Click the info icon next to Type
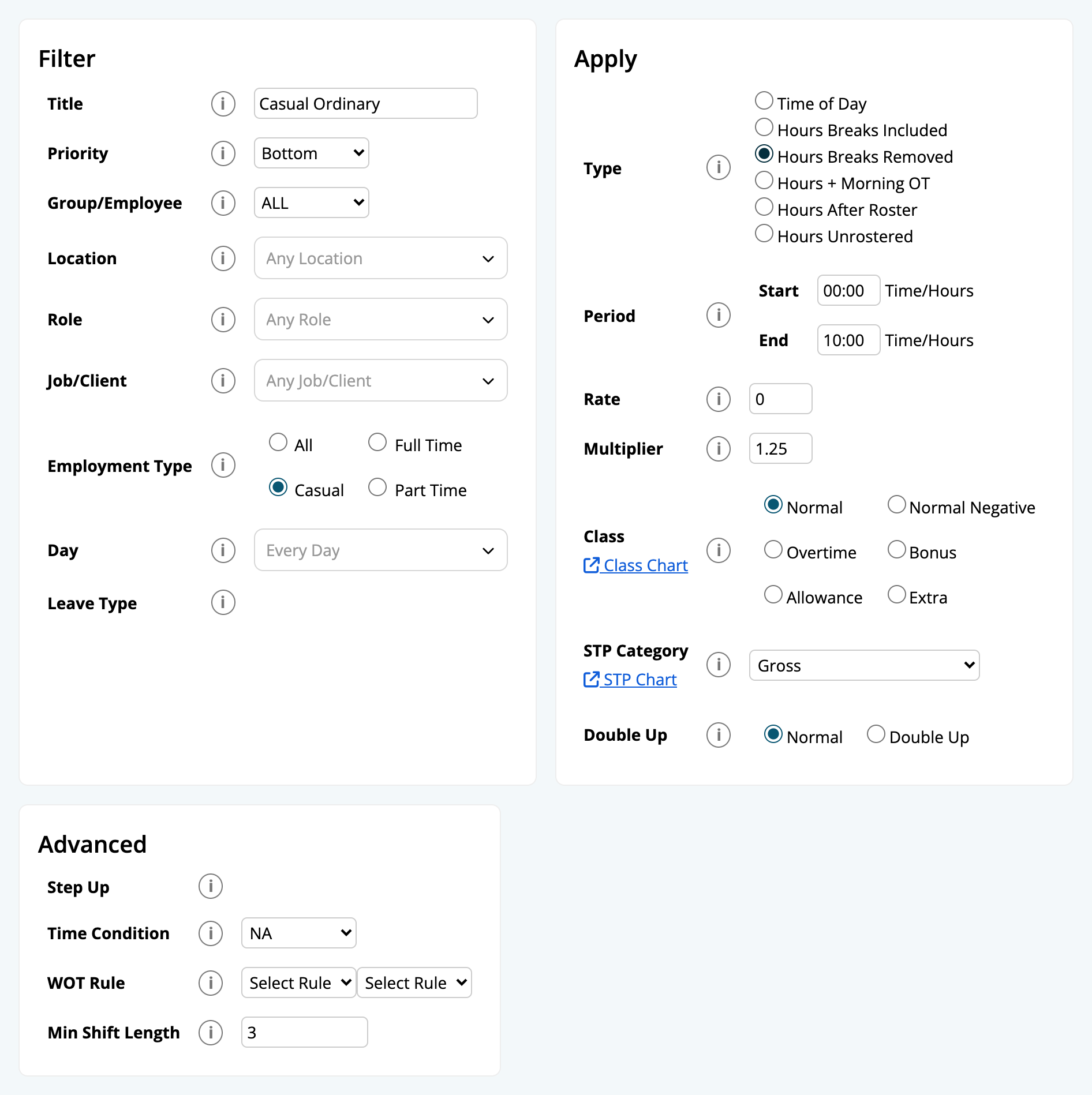 coord(719,167)
